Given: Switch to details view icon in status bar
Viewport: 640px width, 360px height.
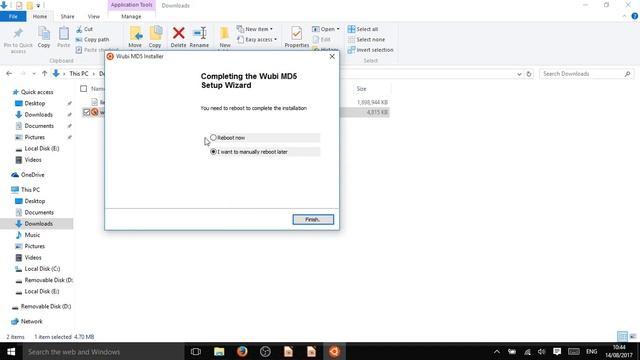Looking at the screenshot, I should click(x=622, y=336).
